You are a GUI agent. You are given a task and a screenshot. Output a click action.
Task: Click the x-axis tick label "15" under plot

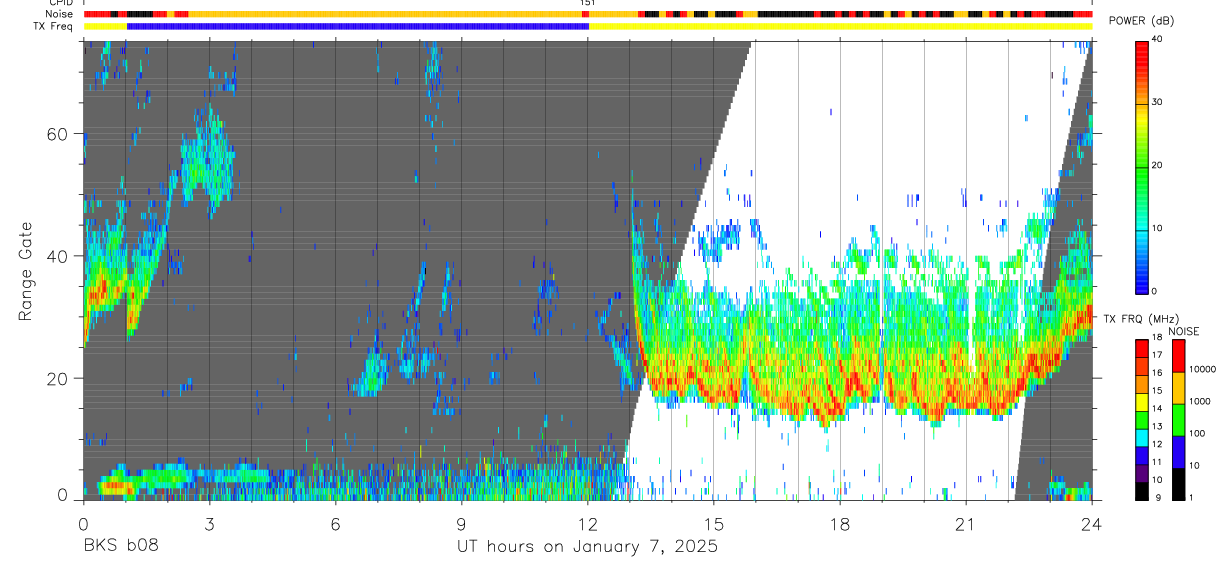714,524
